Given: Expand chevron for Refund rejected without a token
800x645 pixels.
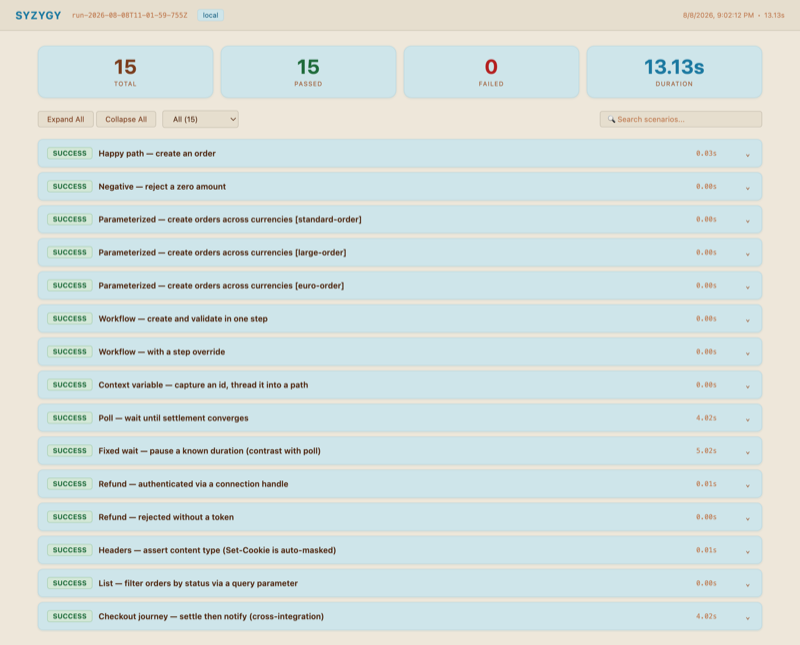Looking at the screenshot, I should click(x=747, y=518).
